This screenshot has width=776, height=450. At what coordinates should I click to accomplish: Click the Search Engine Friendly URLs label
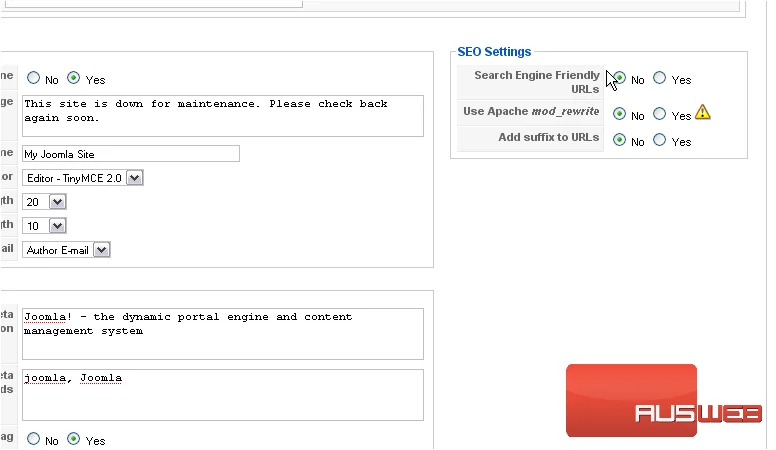point(536,82)
